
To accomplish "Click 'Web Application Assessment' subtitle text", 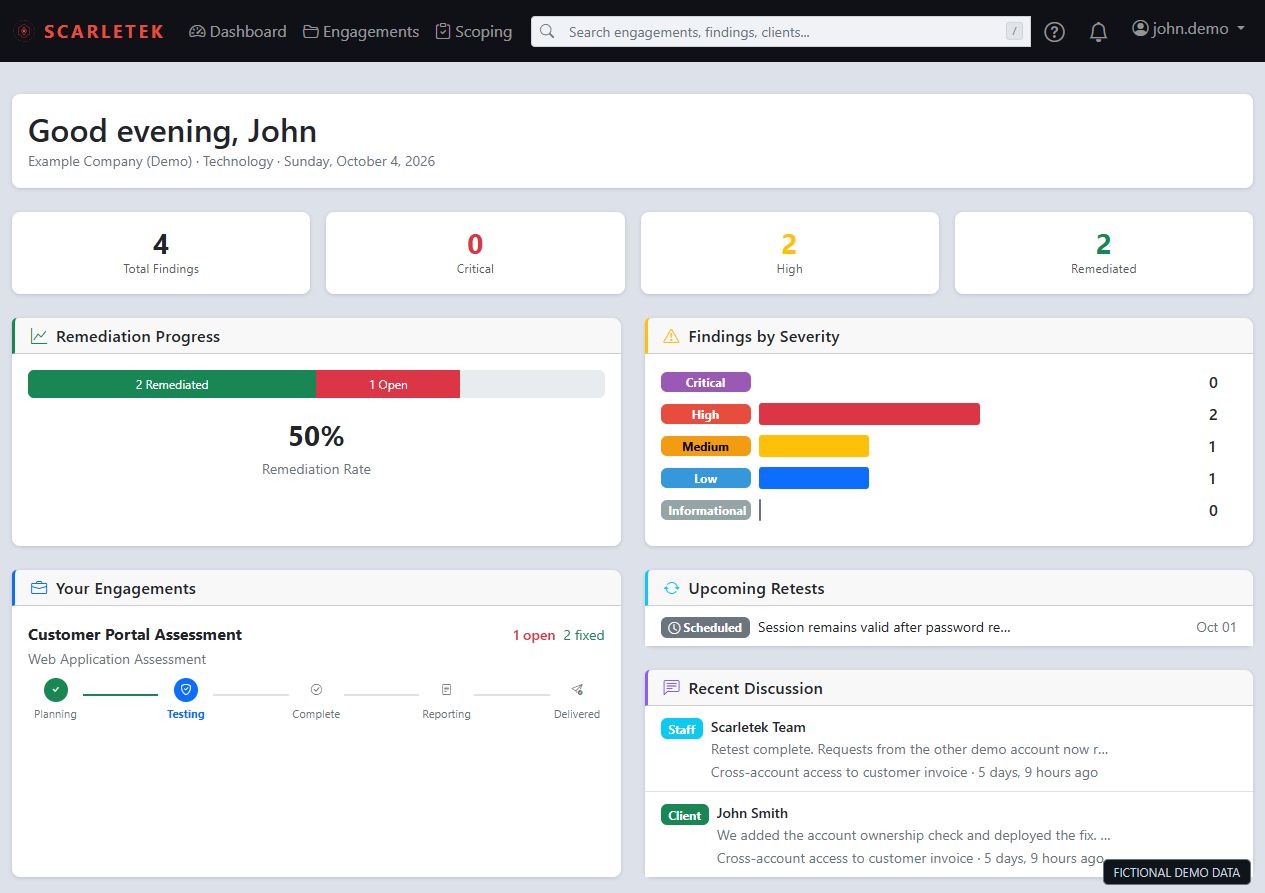I will [x=117, y=659].
